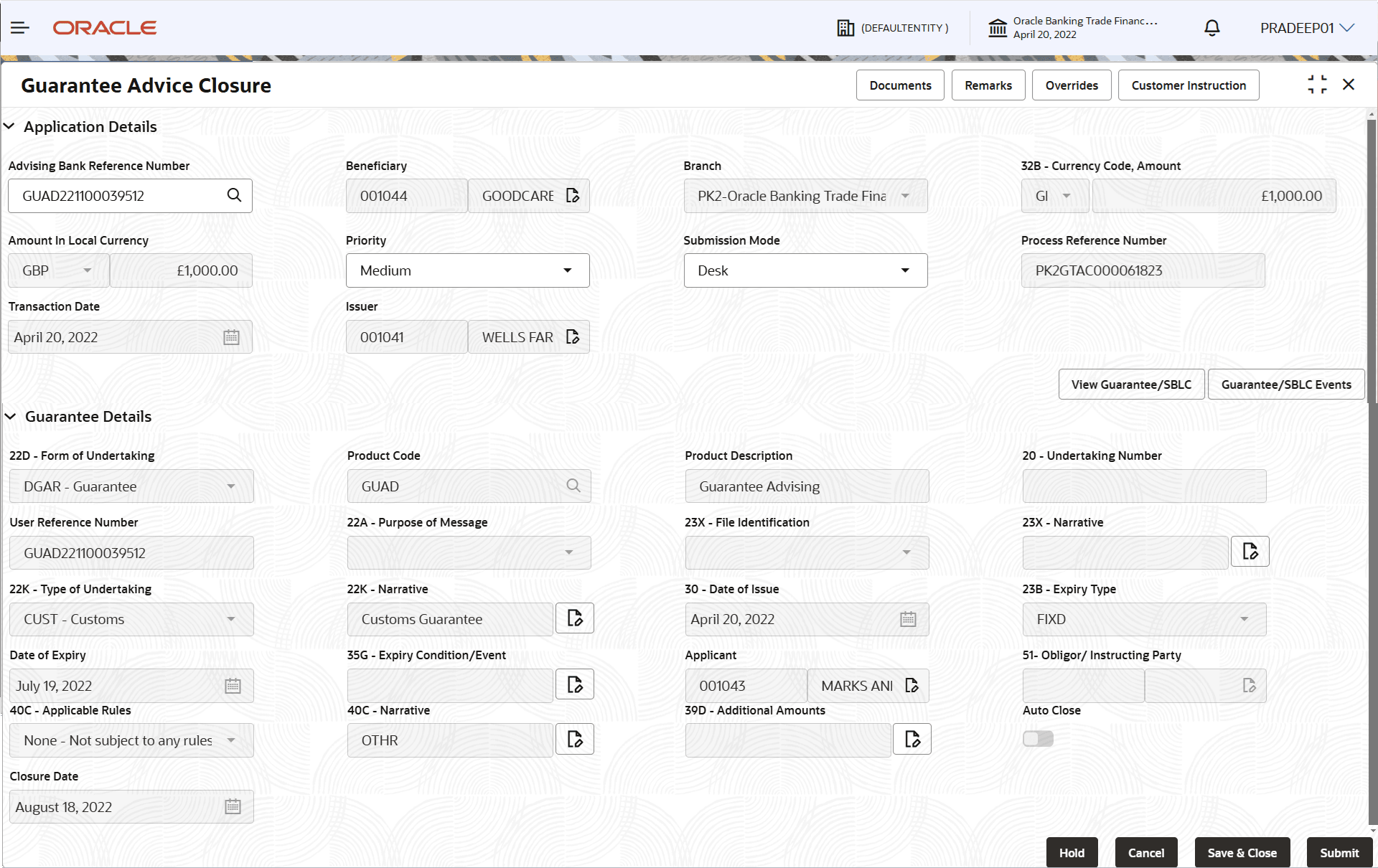Open the Submission Mode dropdown
Viewport: 1378px width, 868px height.
pos(905,270)
